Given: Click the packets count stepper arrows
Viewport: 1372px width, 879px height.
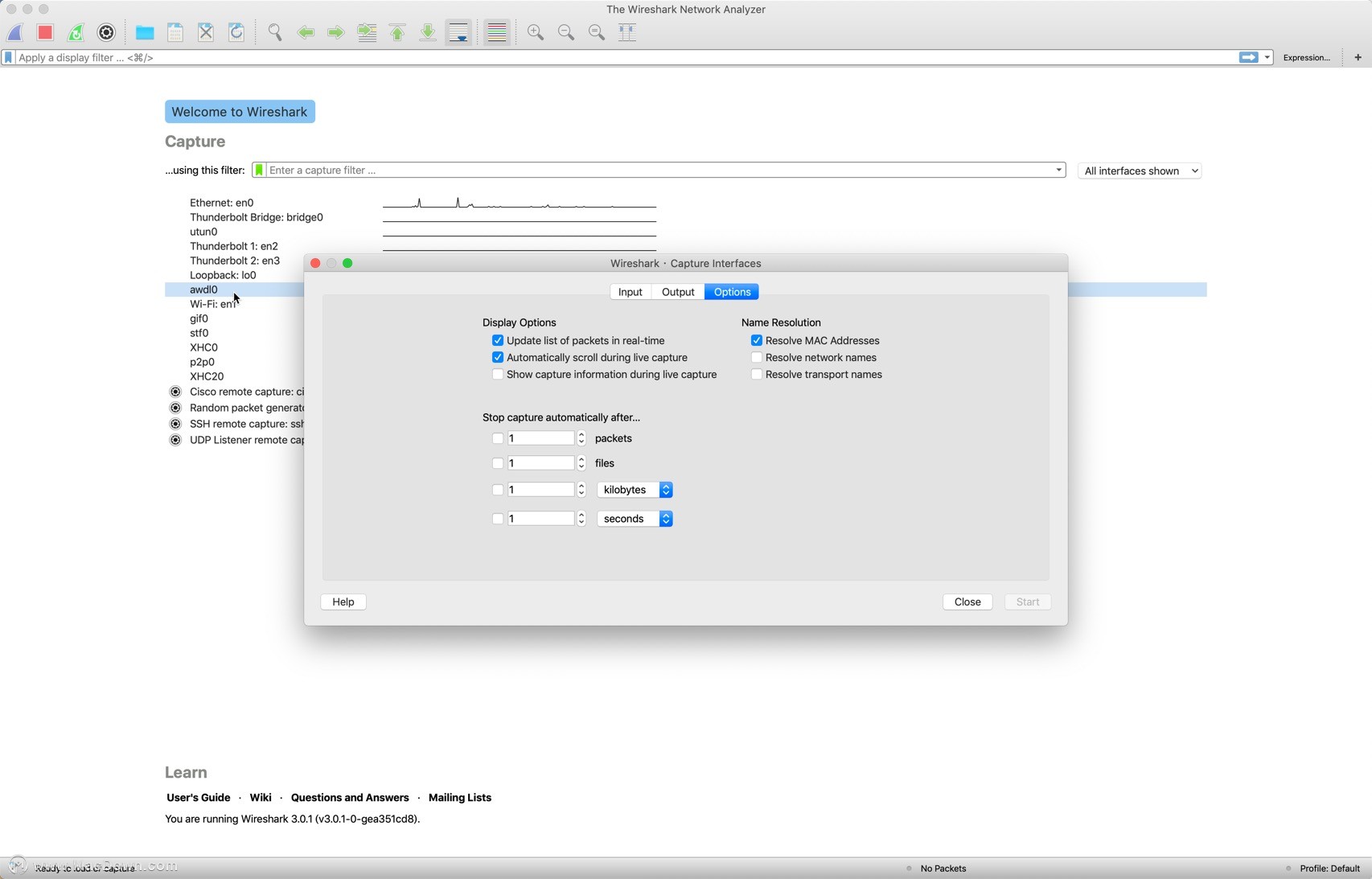Looking at the screenshot, I should point(581,438).
